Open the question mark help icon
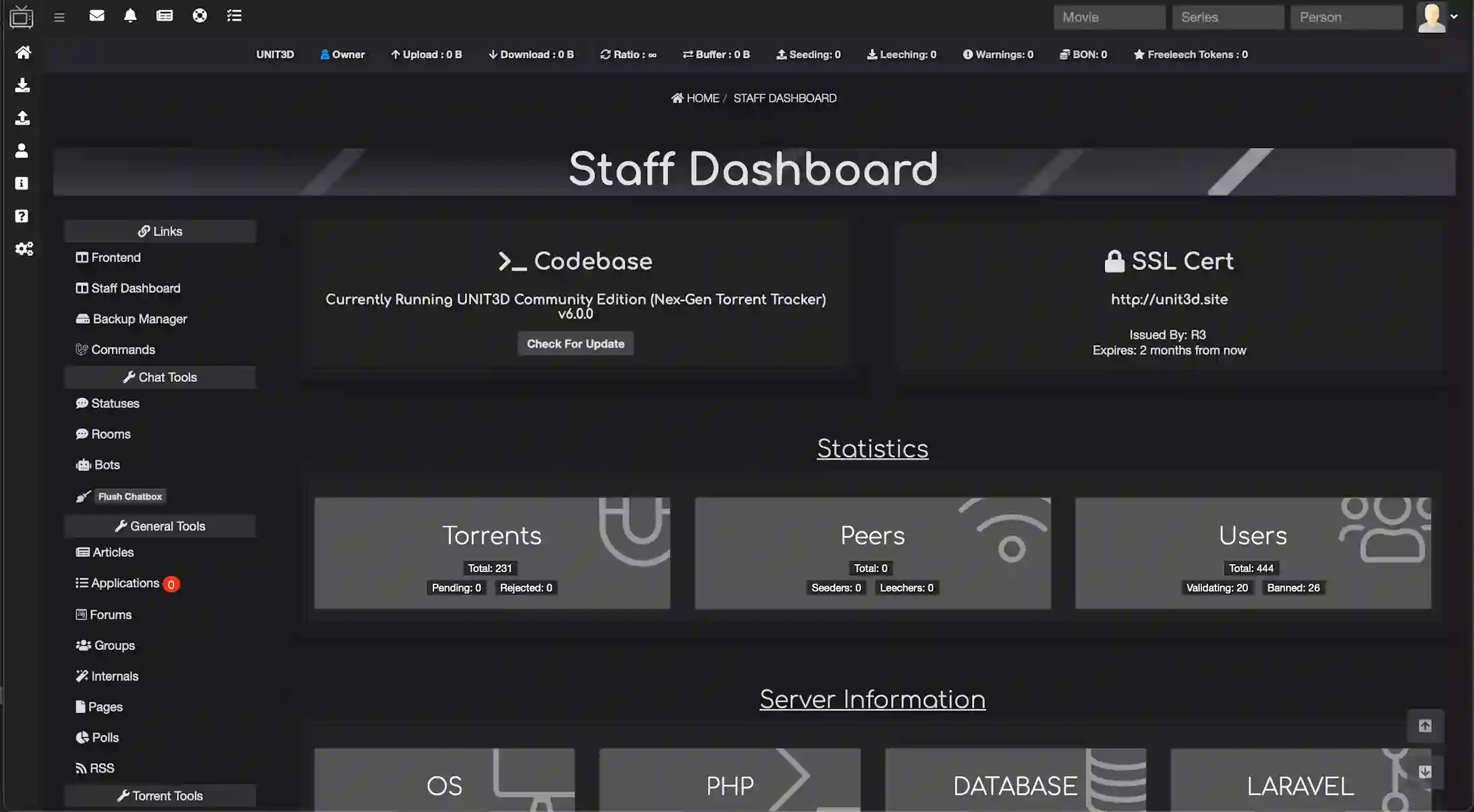 click(x=21, y=216)
